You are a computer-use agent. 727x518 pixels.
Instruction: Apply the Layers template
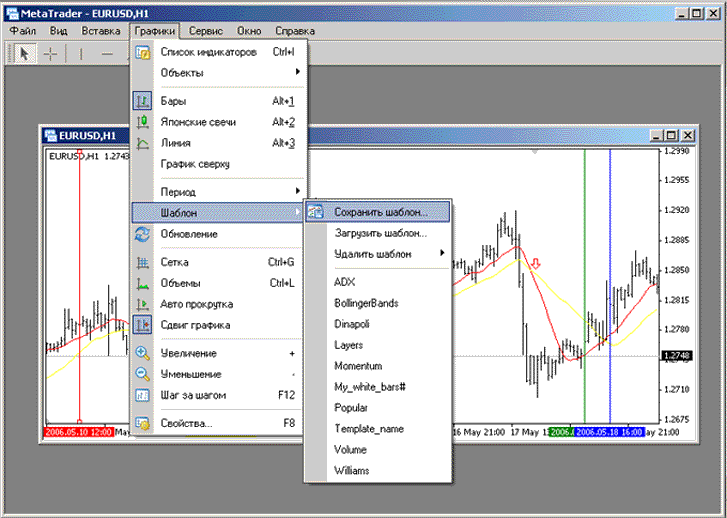(378, 345)
